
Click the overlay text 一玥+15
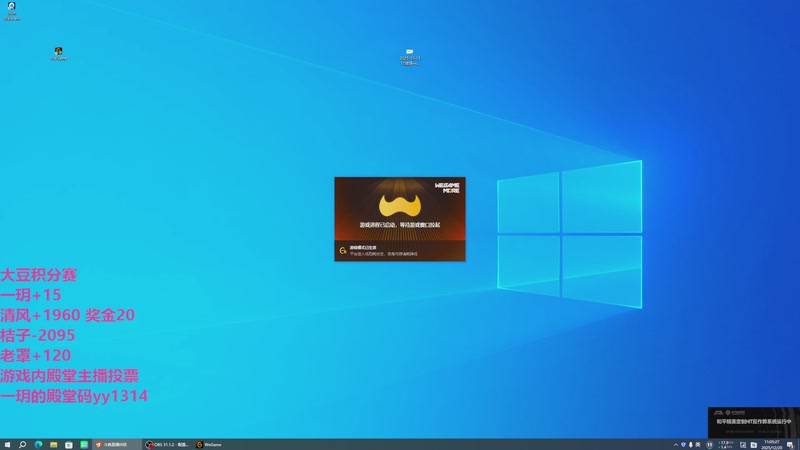[31, 295]
